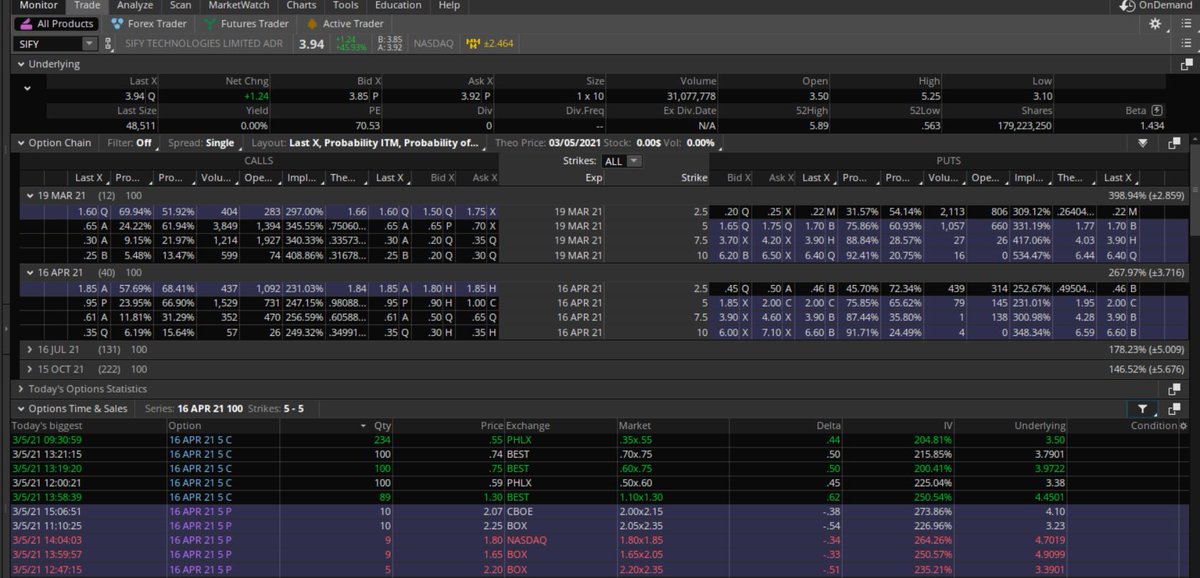Select the Trade tab

87,5
